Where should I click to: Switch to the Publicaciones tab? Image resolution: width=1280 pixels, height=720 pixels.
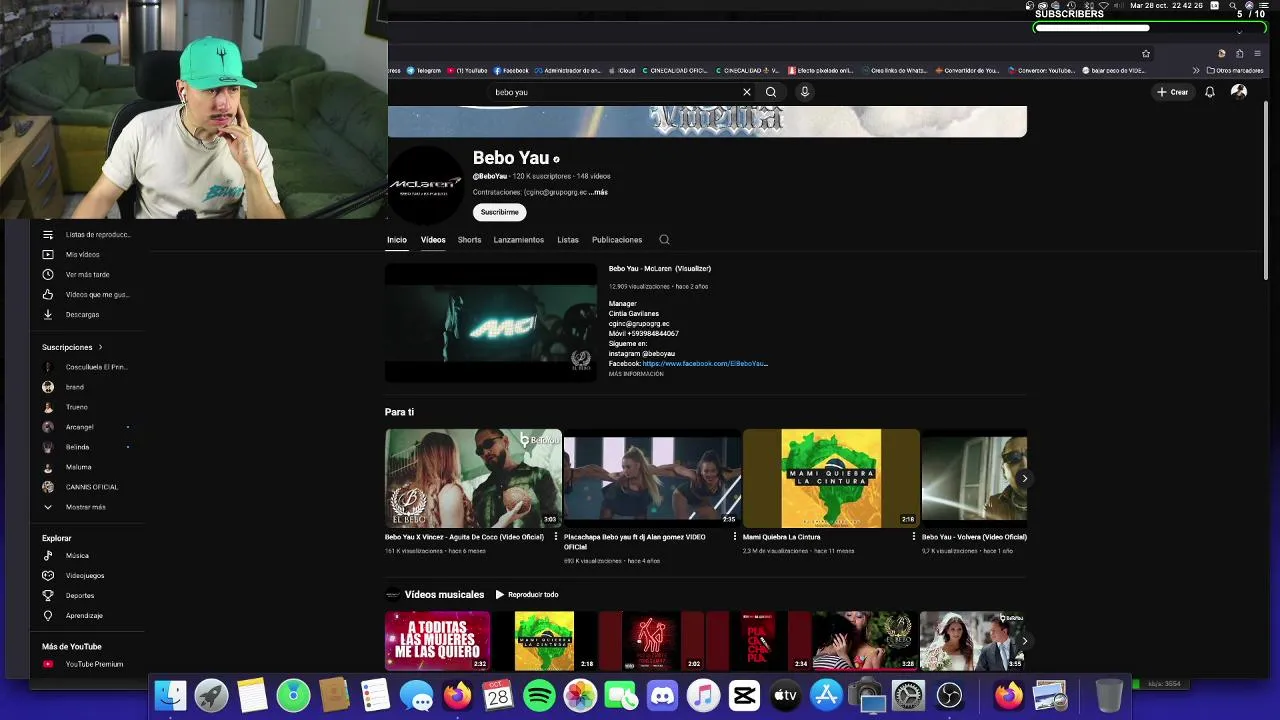[x=617, y=240]
